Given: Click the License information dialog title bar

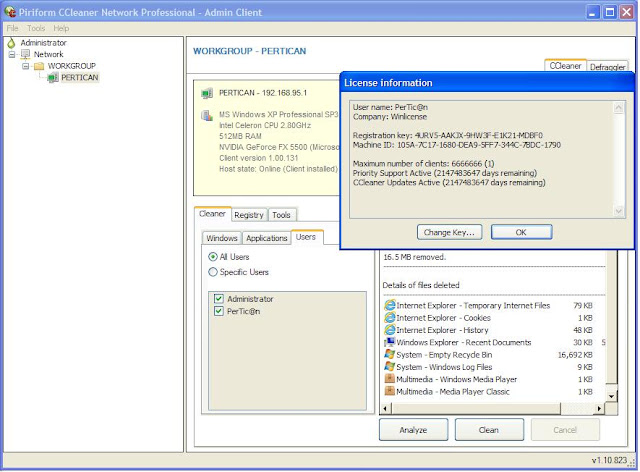Looking at the screenshot, I should click(x=487, y=82).
